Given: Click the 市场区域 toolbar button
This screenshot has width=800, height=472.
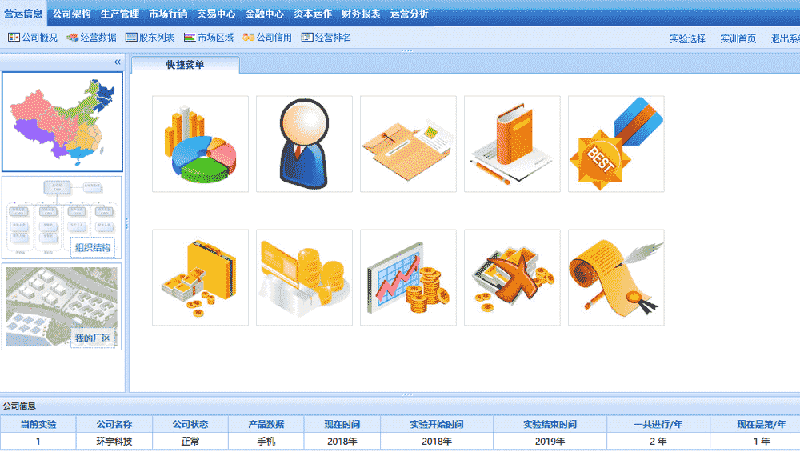Looking at the screenshot, I should [209, 38].
